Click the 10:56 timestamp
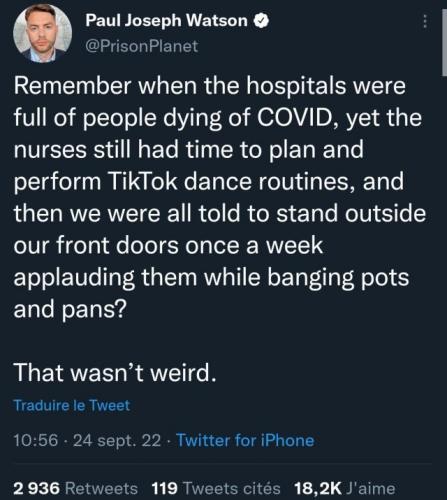Screen dimensions: 447x500 [x=36, y=440]
